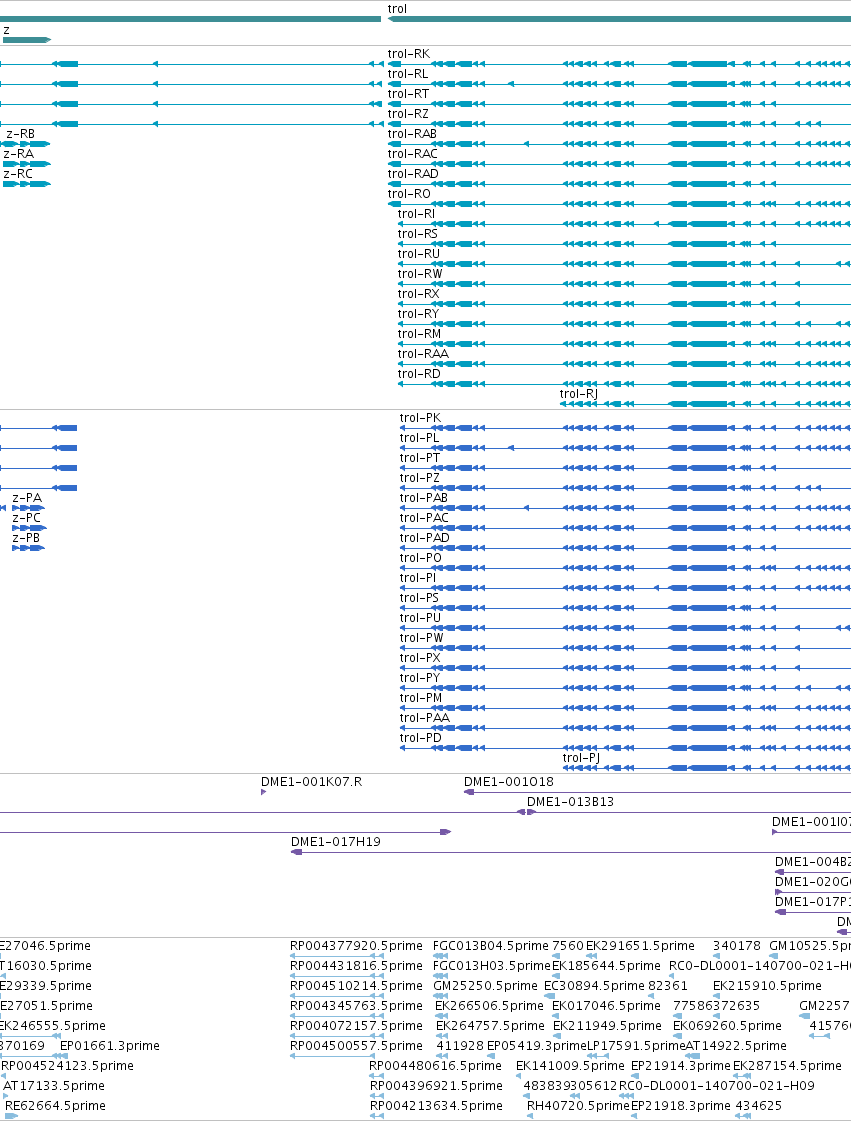
Task: Open transcript trol-RW
Action: (420, 274)
